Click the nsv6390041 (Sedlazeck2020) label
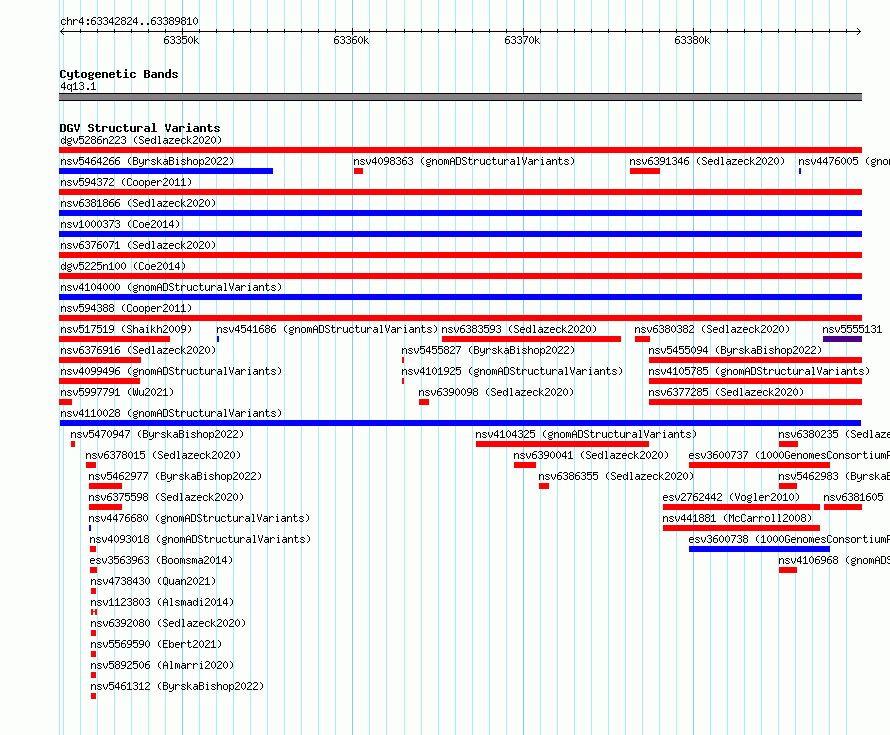Image resolution: width=890 pixels, height=735 pixels. (591, 455)
